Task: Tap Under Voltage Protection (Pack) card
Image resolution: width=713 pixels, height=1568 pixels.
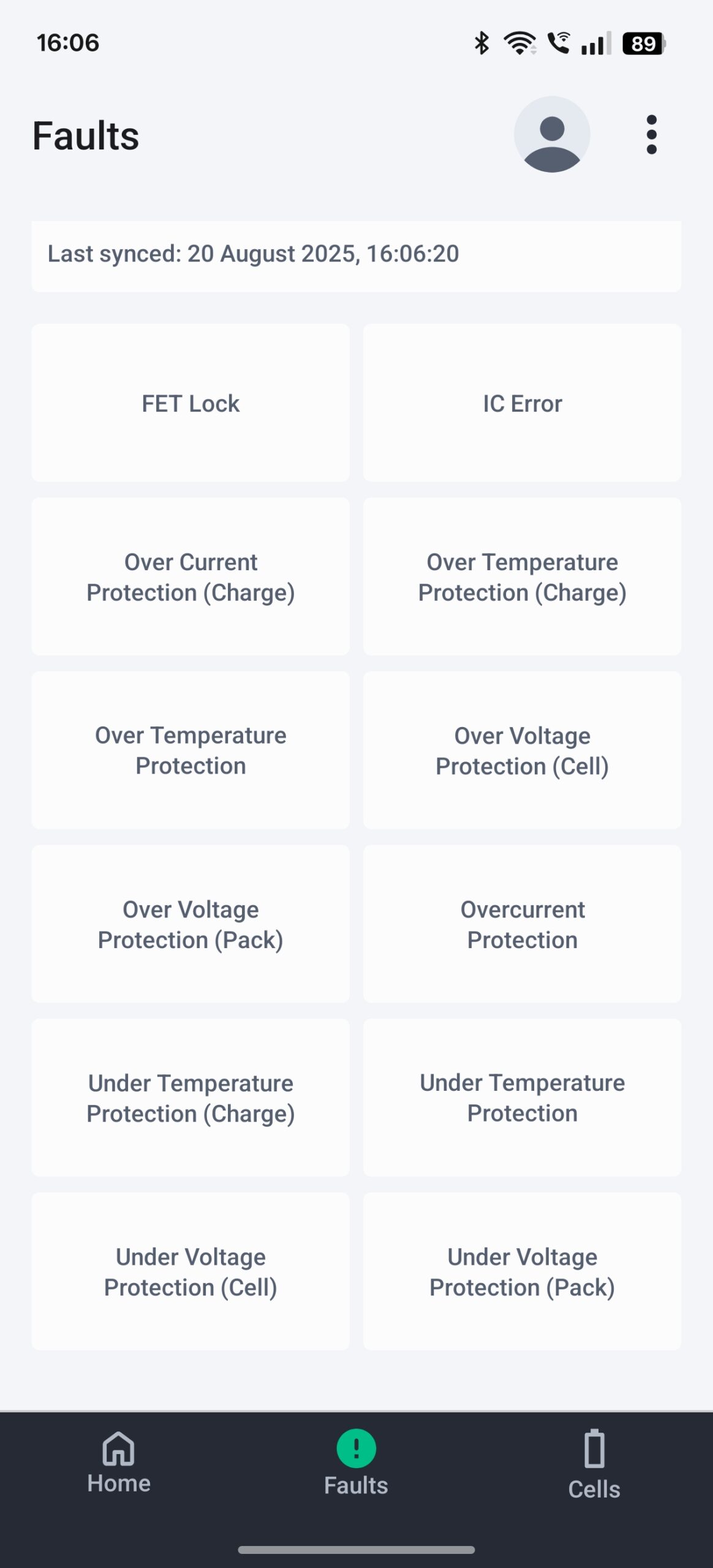Action: (522, 1272)
